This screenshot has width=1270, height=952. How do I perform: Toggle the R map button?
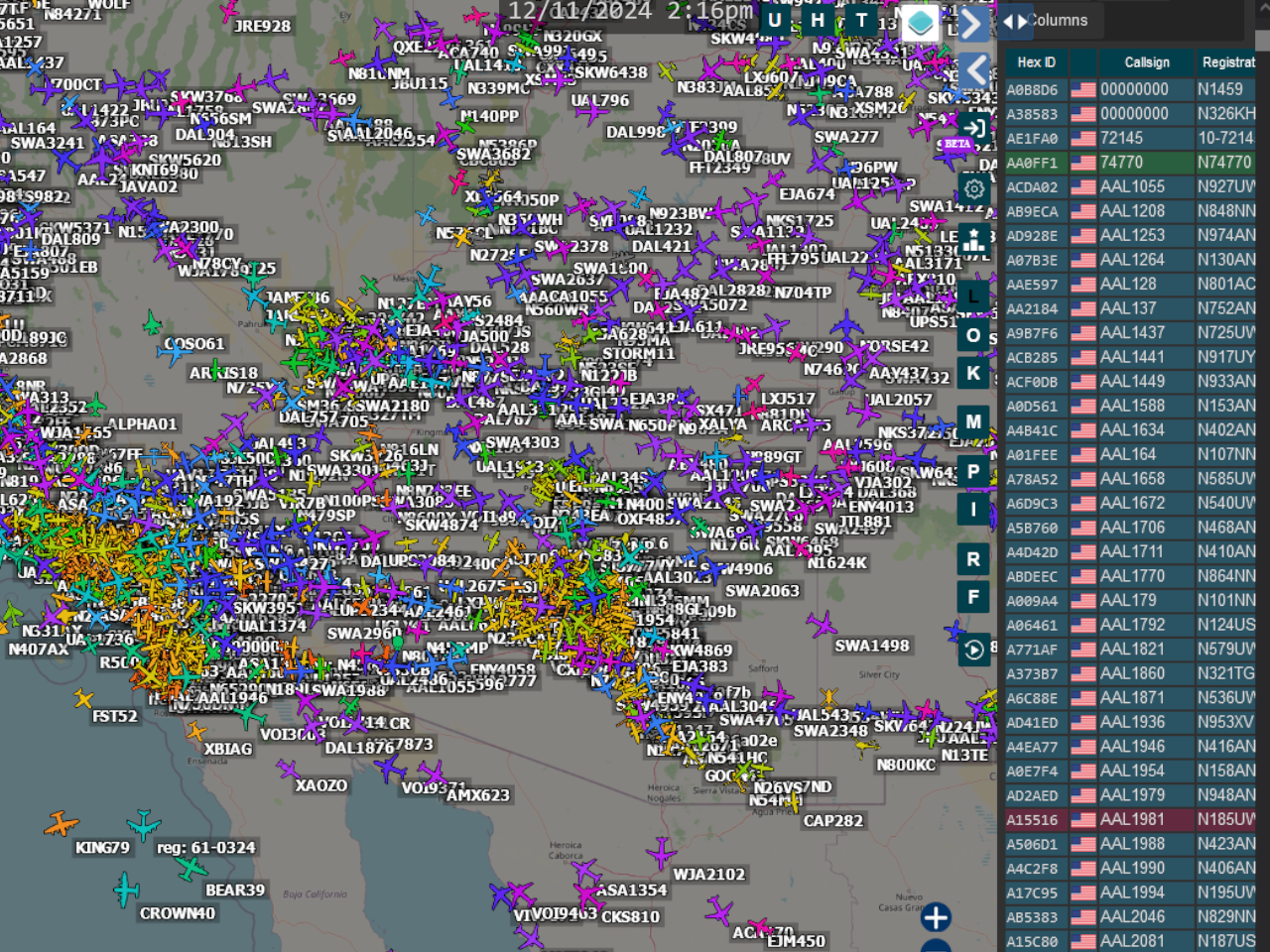point(973,559)
